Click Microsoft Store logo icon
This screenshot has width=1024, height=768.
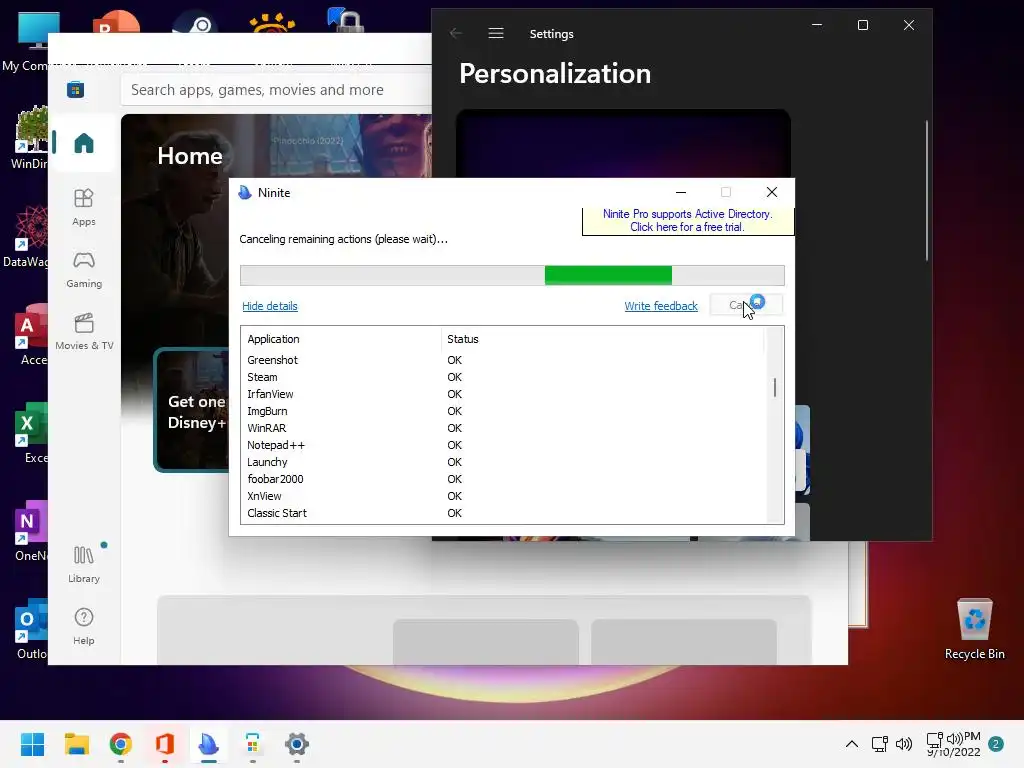(x=76, y=89)
